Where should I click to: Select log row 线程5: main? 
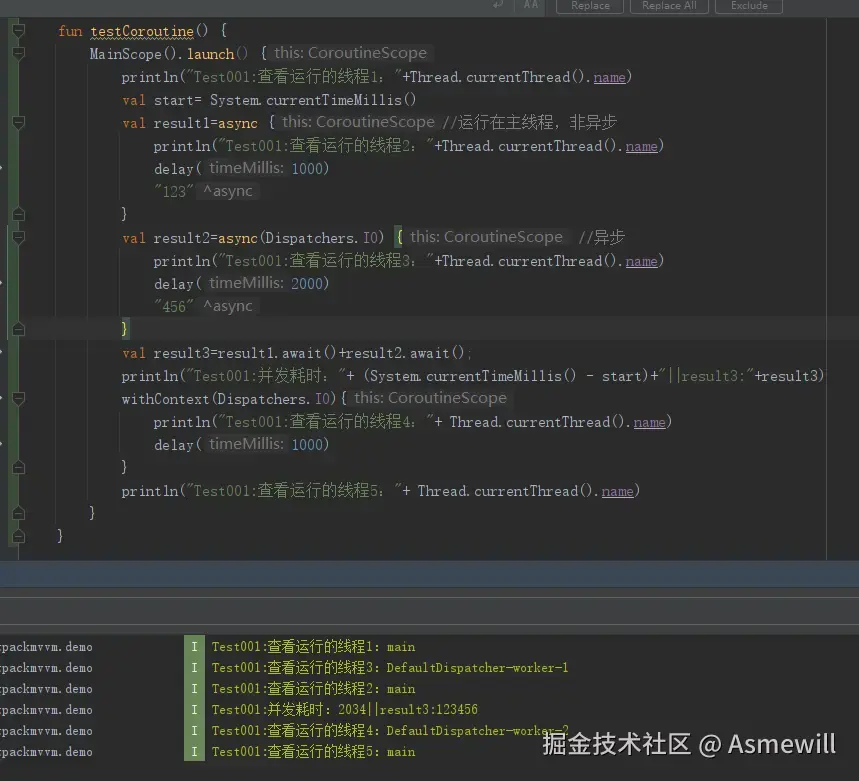[x=313, y=751]
